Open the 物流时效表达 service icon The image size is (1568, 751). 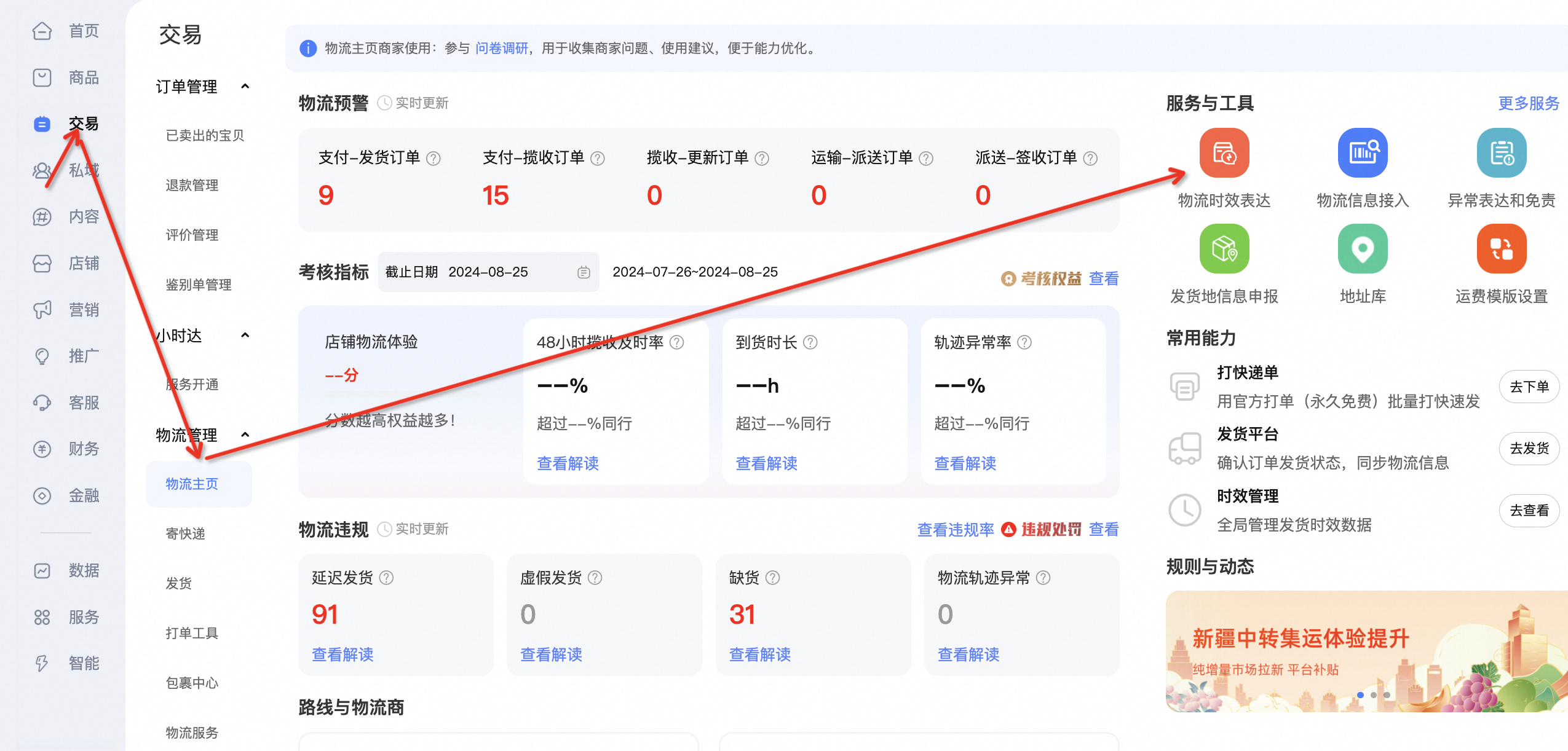[1224, 152]
